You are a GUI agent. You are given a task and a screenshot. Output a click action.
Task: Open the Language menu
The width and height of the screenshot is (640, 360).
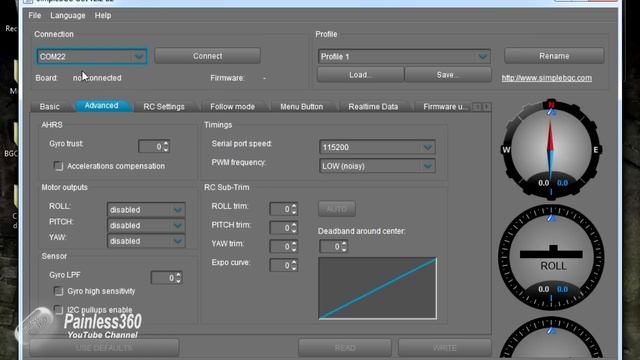coord(68,16)
